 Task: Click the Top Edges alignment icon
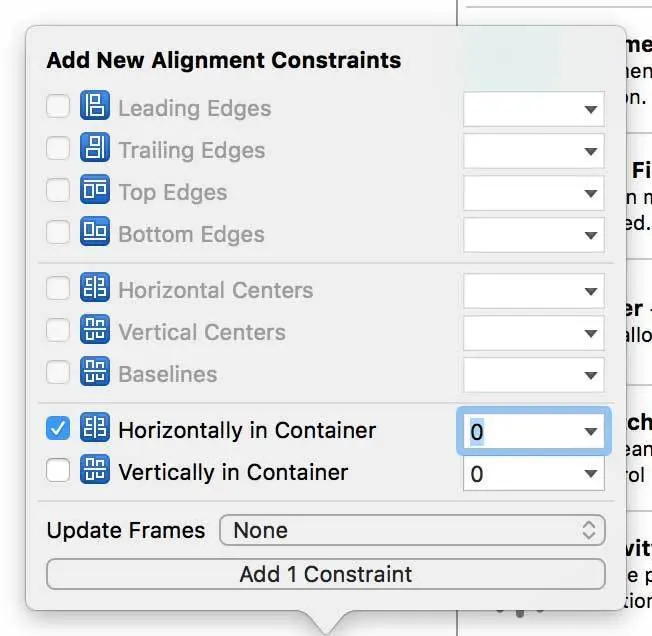click(x=95, y=191)
